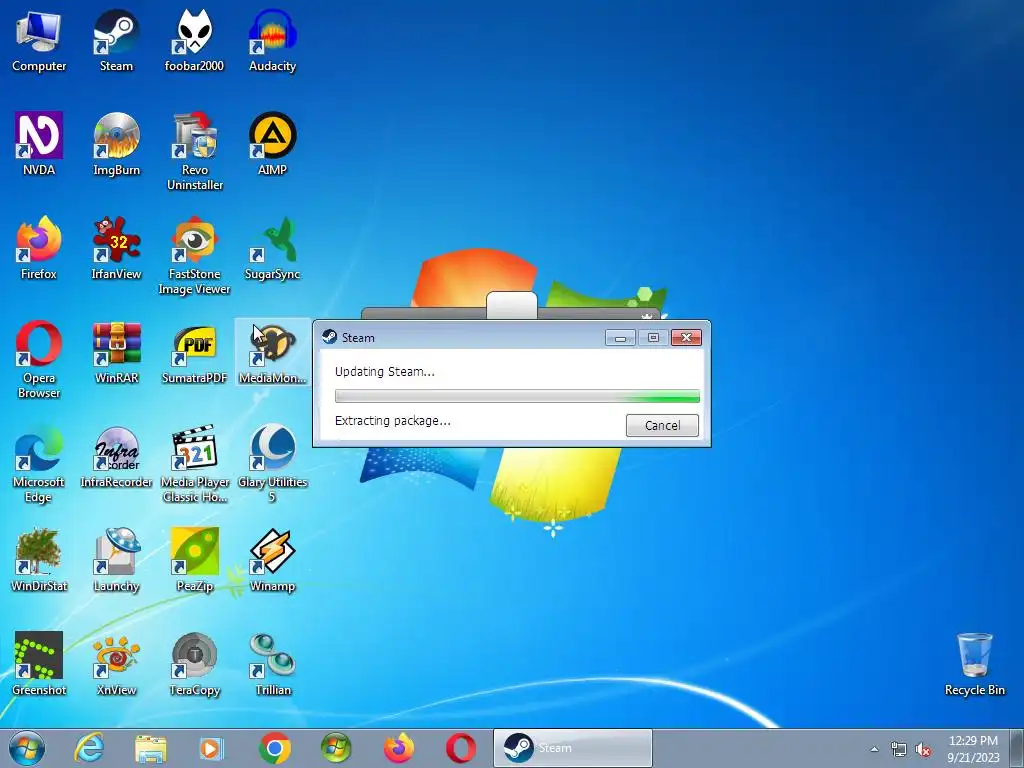Launch Internet Explorer from the taskbar
1024x768 pixels.
click(89, 748)
